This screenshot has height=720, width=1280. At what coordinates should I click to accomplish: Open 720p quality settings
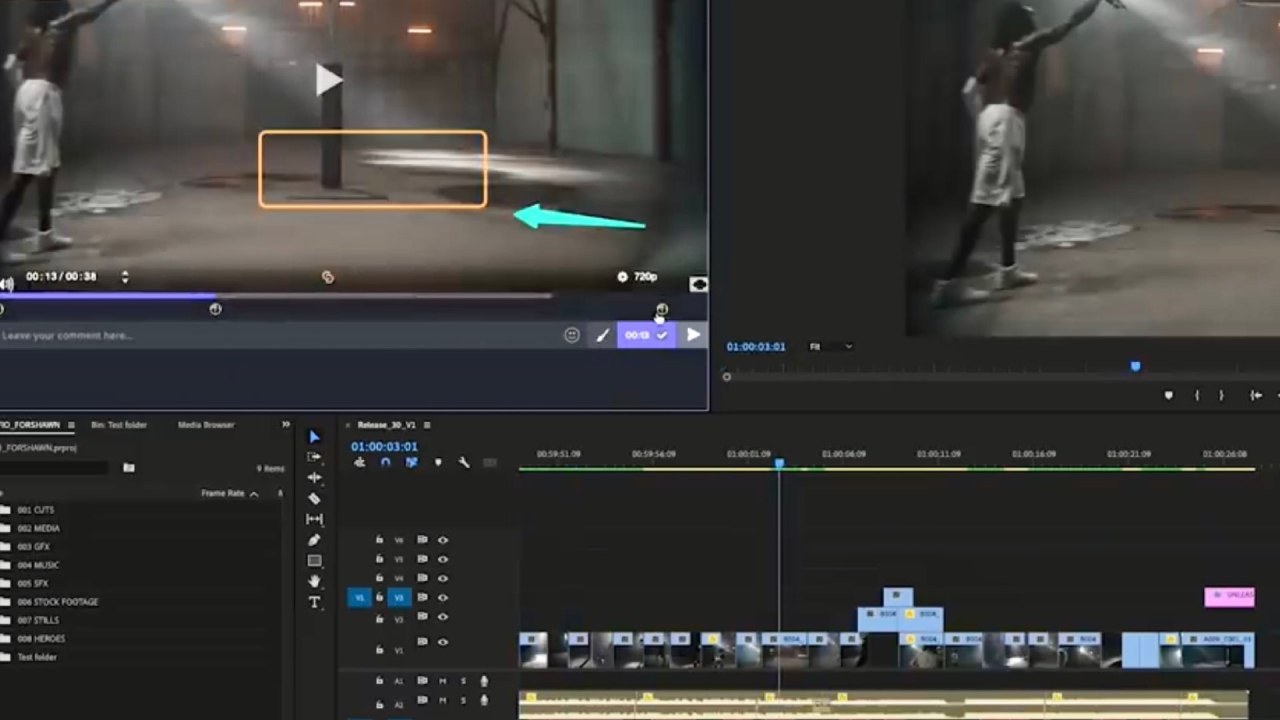637,277
